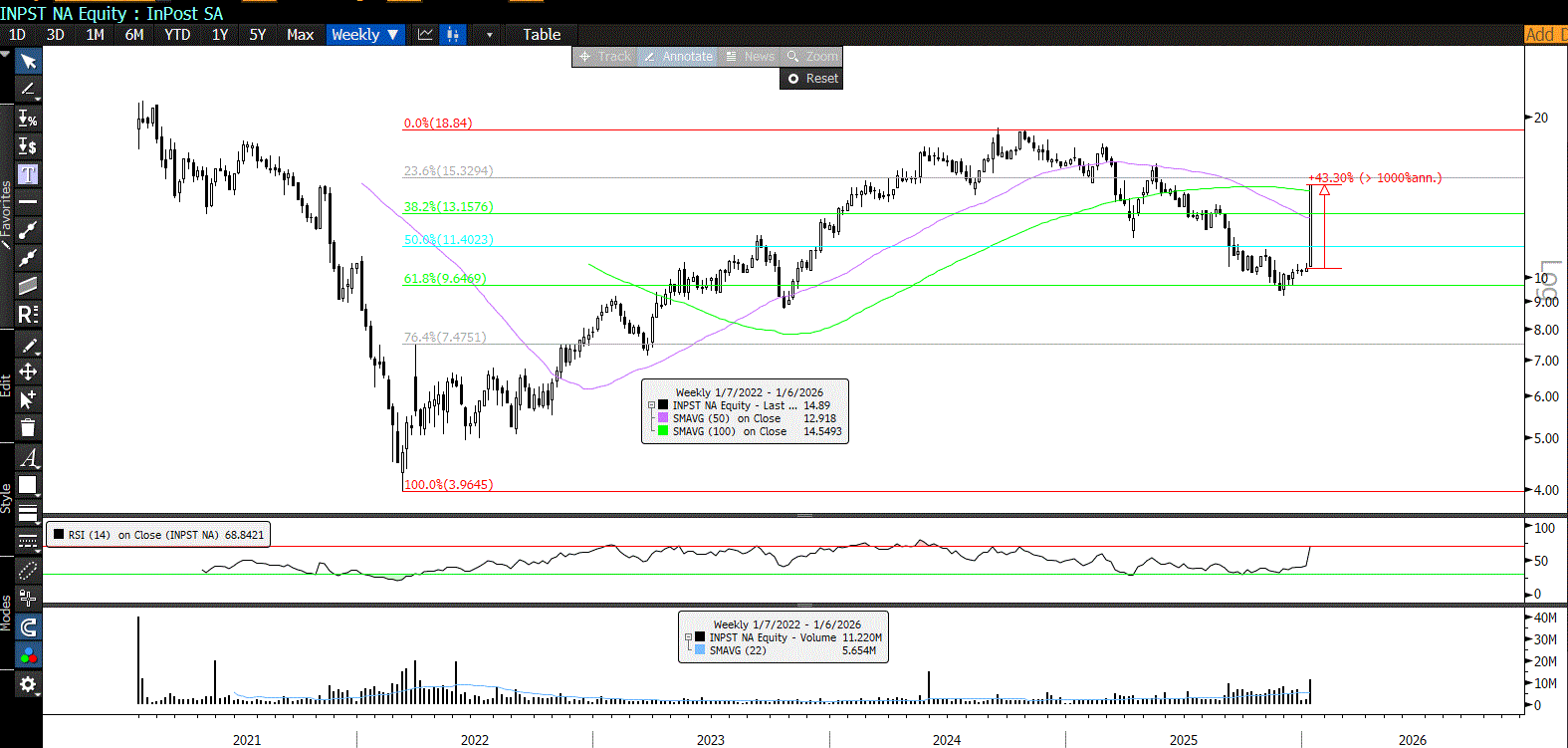Toggle Annotate mode in chart toolbar
1568x748 pixels.
tap(678, 57)
